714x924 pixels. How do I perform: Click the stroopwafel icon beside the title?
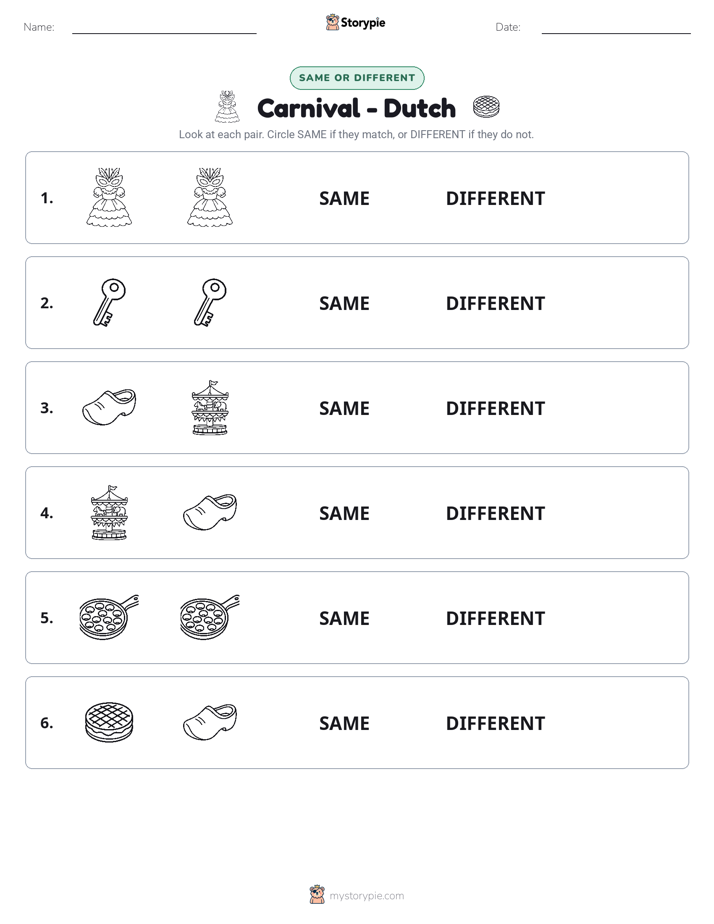click(486, 107)
